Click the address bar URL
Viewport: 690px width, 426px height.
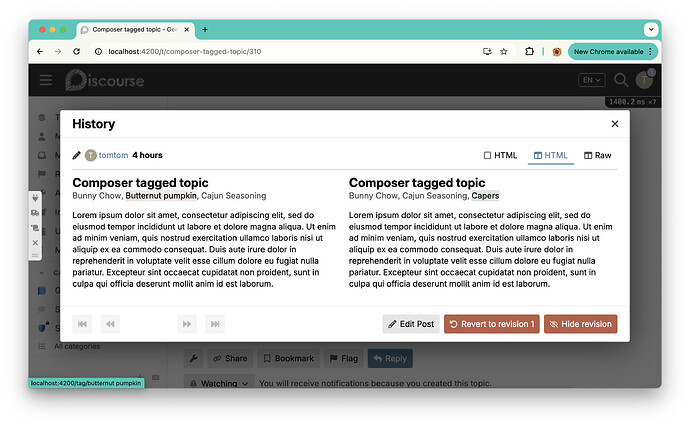(x=185, y=51)
